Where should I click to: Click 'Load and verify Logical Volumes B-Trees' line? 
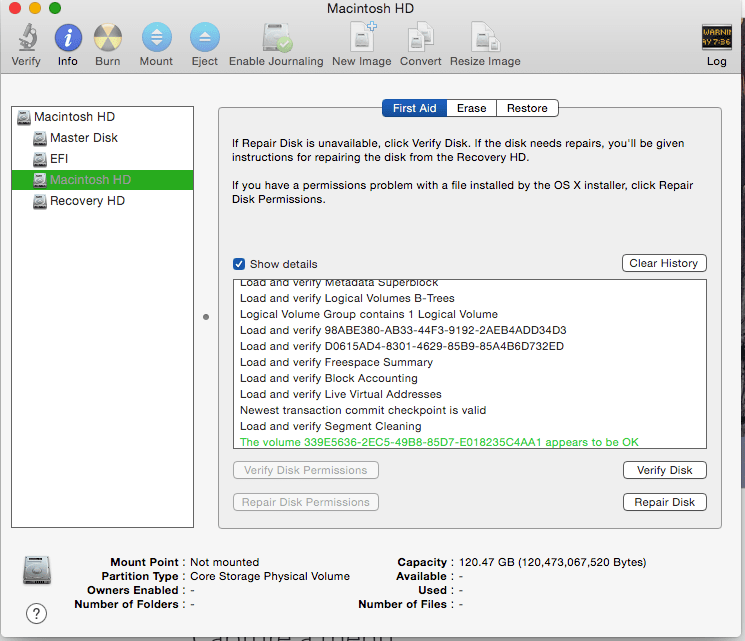[x=347, y=298]
